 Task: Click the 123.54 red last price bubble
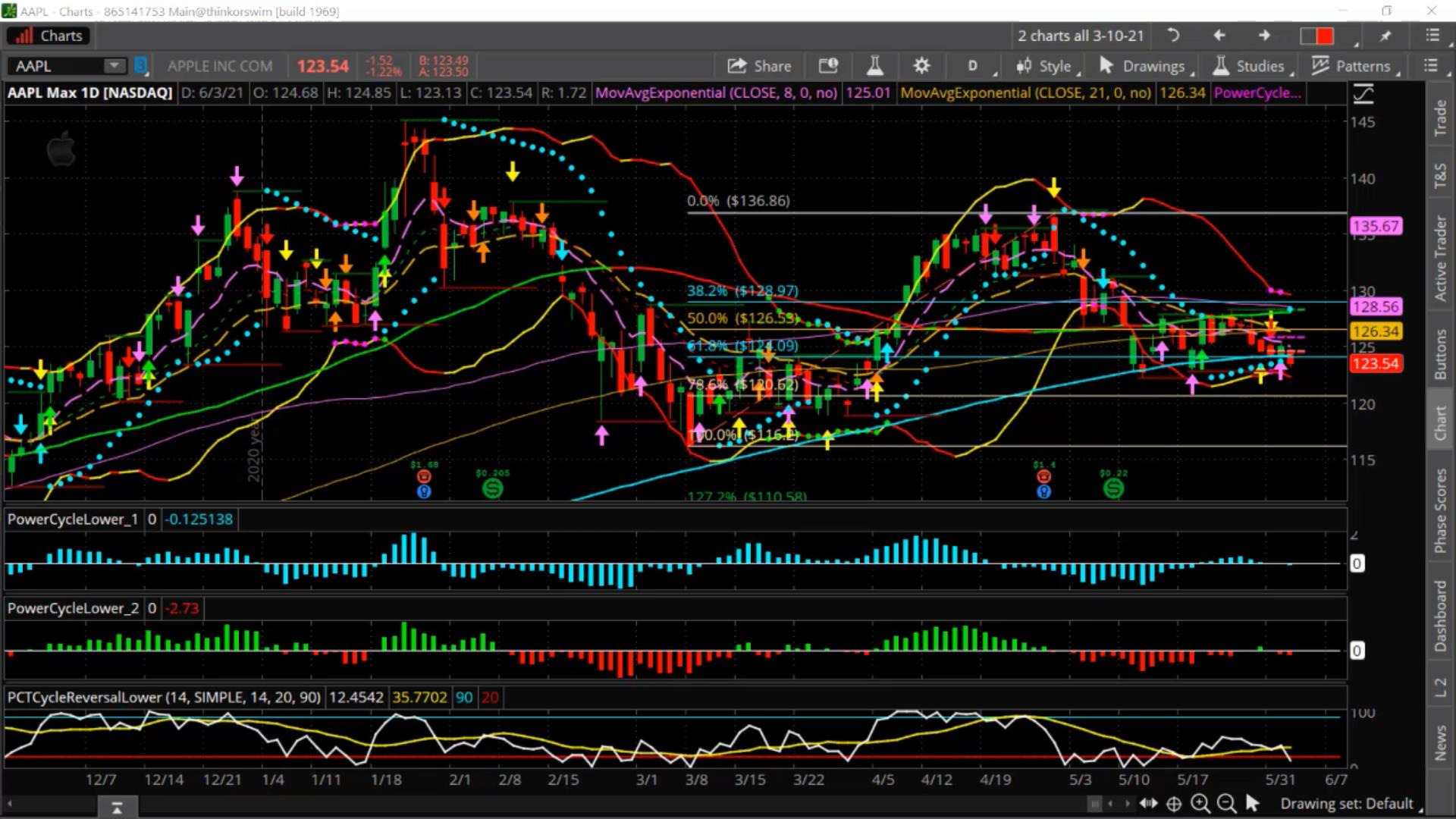point(1376,363)
